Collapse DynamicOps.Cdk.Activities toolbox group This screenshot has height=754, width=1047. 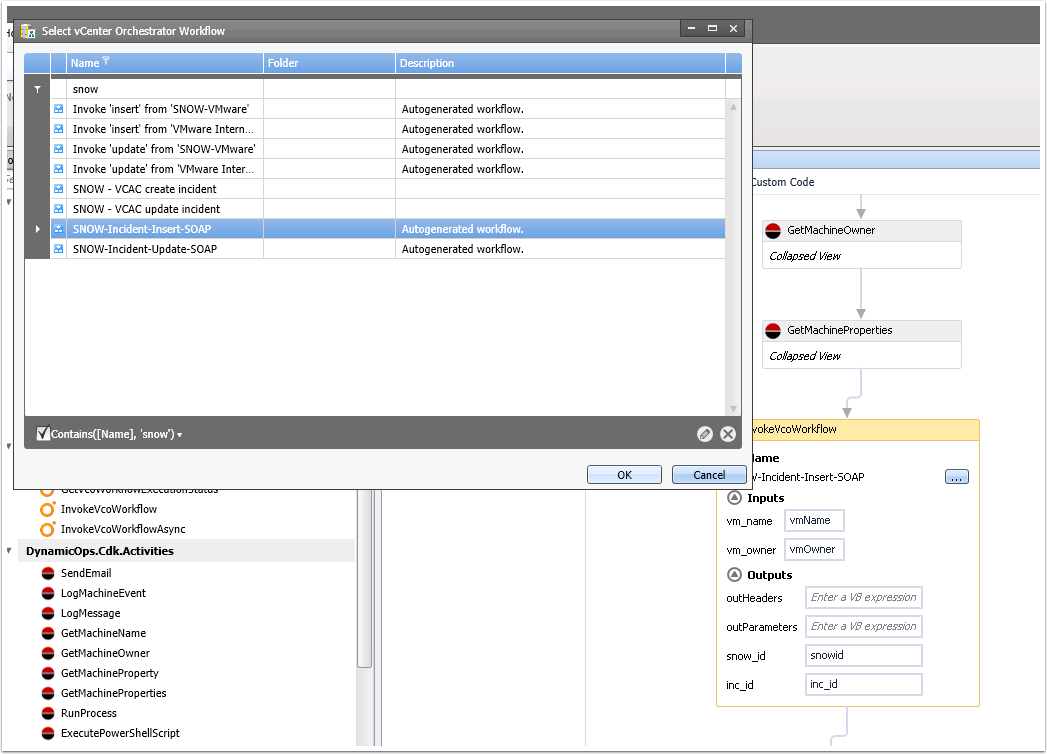[9, 551]
